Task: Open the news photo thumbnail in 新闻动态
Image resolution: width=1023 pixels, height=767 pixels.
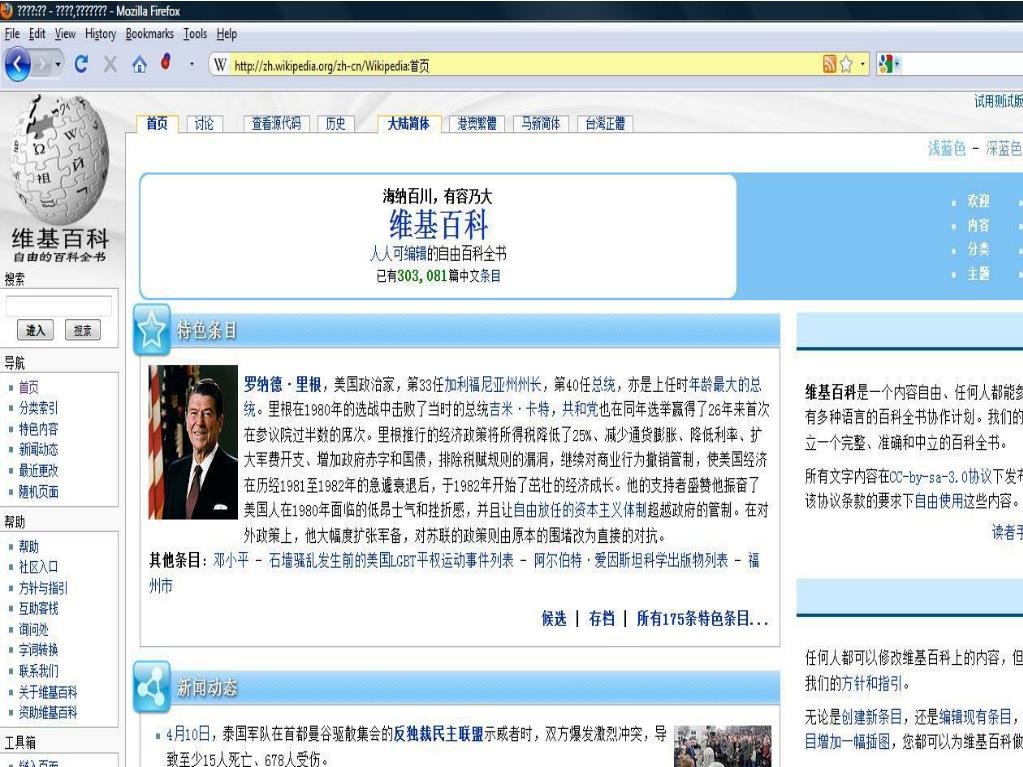Action: 722,746
